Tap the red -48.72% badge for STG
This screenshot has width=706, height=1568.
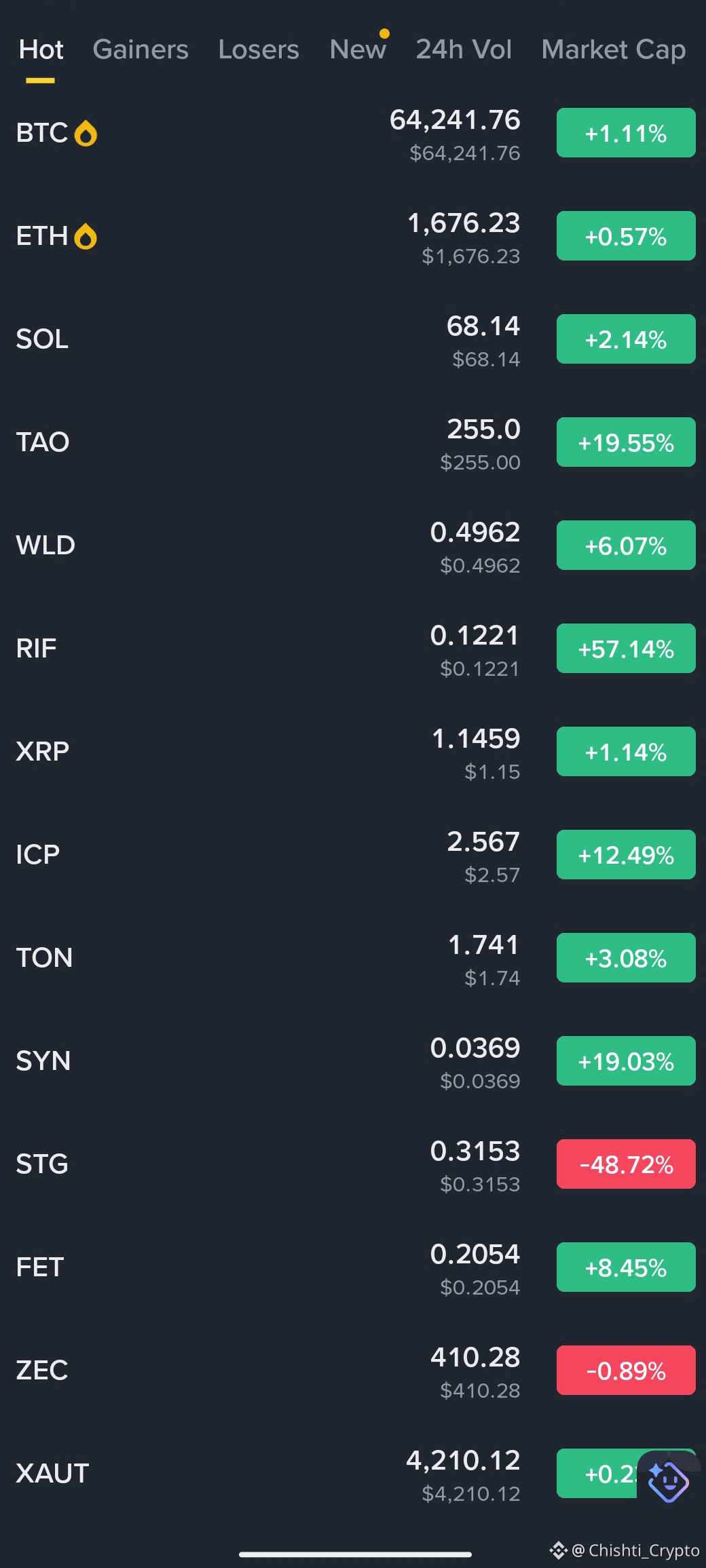click(x=626, y=1164)
